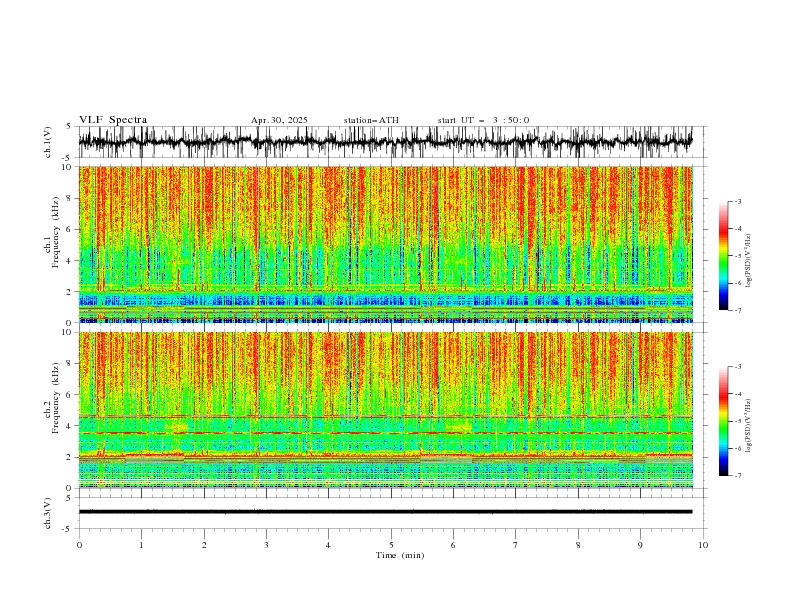Click the ch.2 color scale bar
Image resolution: width=792 pixels, height=612 pixels.
[x=723, y=421]
